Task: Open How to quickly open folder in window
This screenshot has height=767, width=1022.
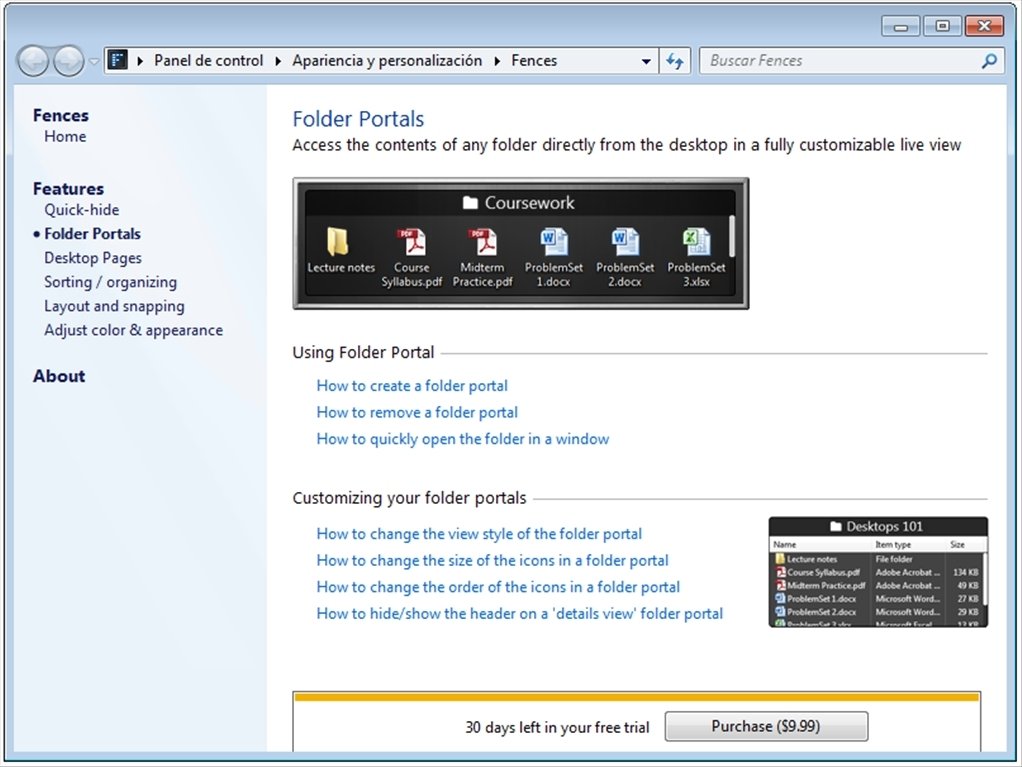Action: click(x=463, y=439)
